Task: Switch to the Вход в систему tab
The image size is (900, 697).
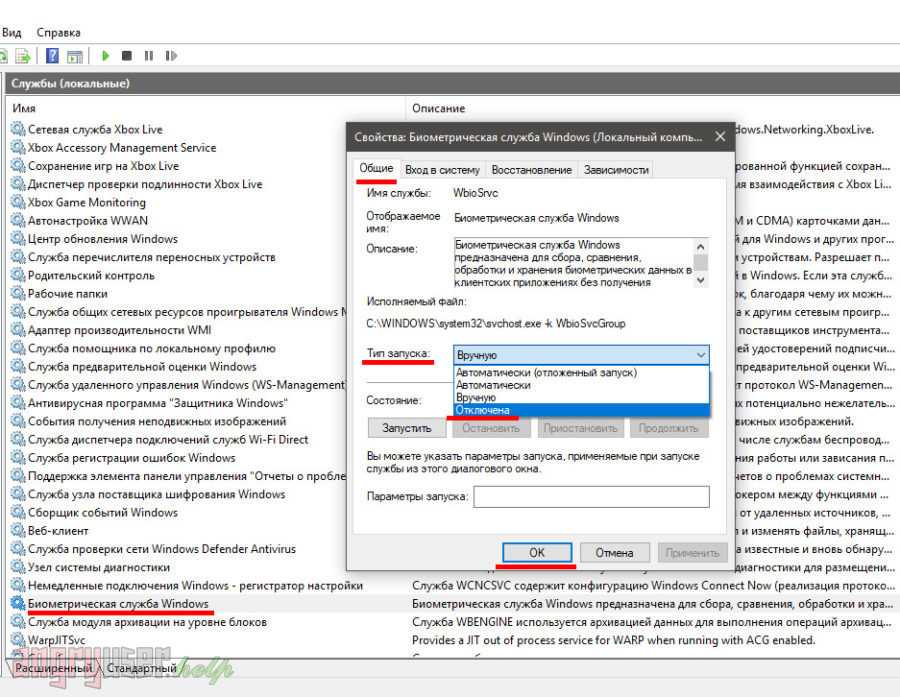Action: tap(443, 170)
